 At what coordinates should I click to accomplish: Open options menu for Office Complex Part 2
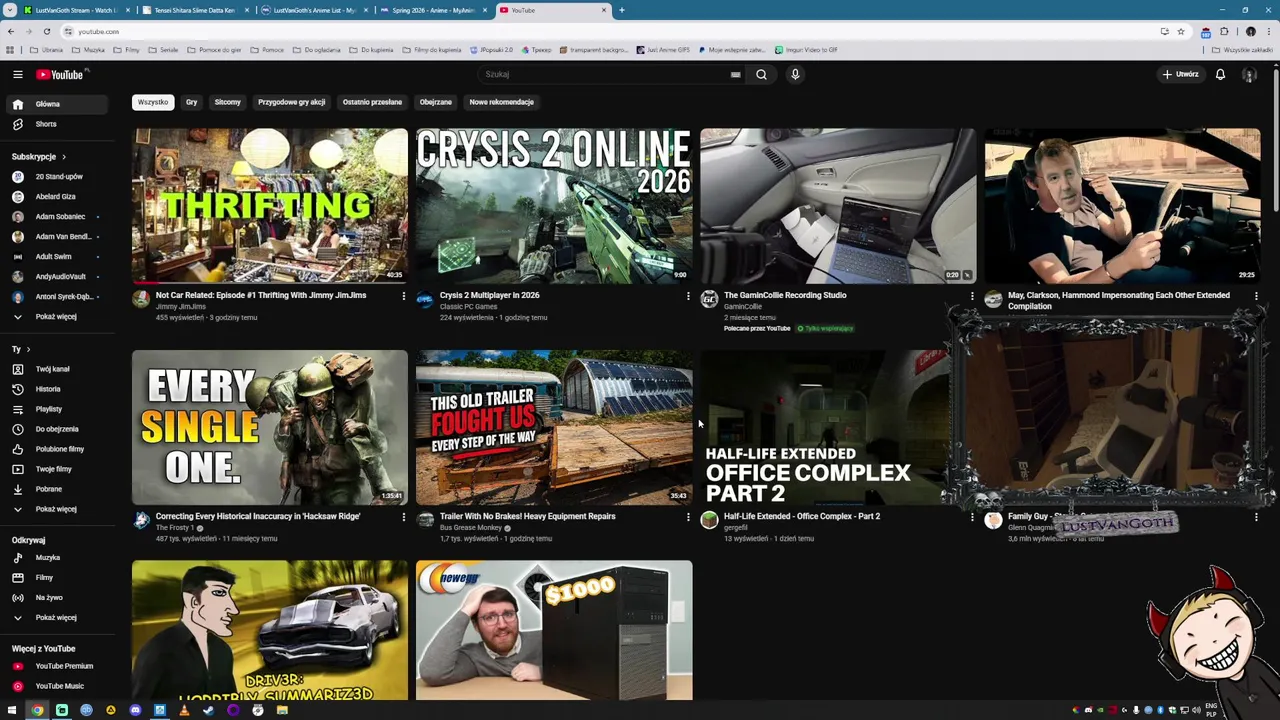pos(971,517)
